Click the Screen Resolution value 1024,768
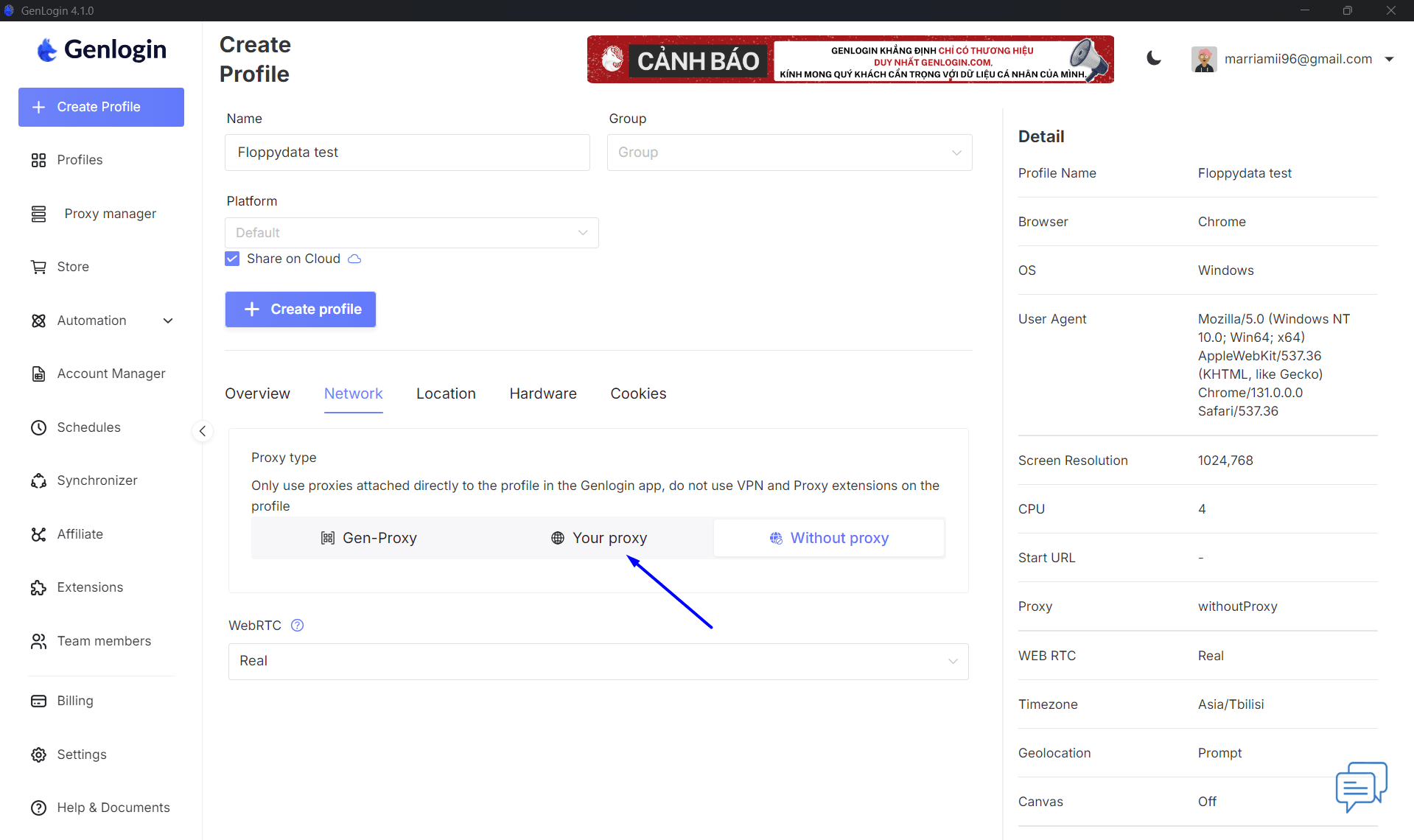This screenshot has width=1414, height=840. 1225,461
